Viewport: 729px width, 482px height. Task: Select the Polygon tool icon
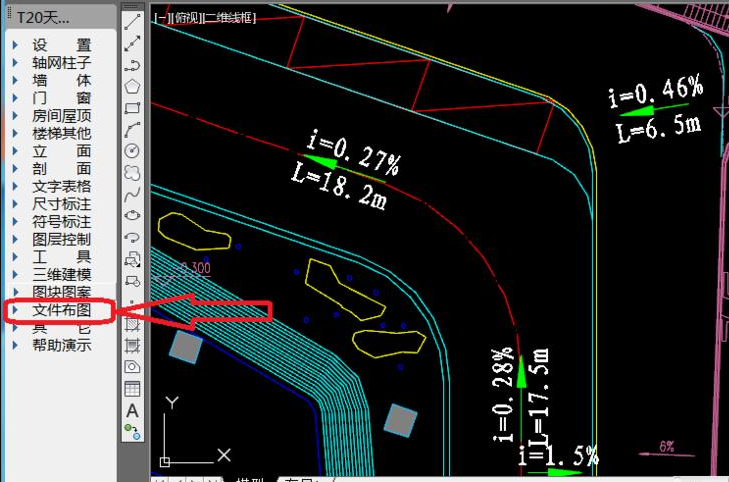tap(132, 86)
